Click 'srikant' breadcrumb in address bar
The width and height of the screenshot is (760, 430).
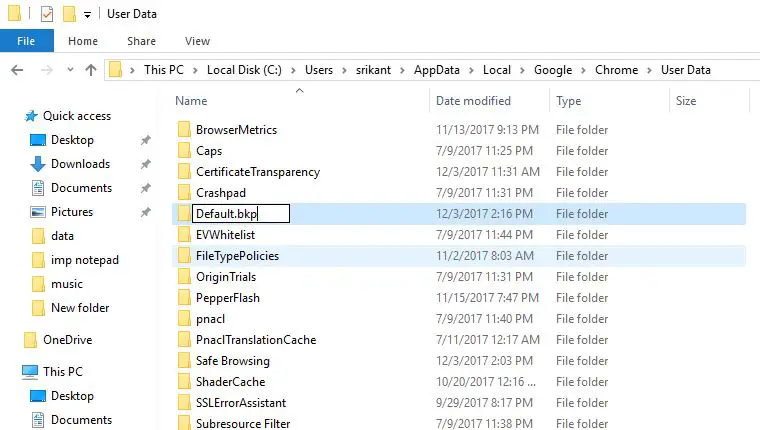373,70
